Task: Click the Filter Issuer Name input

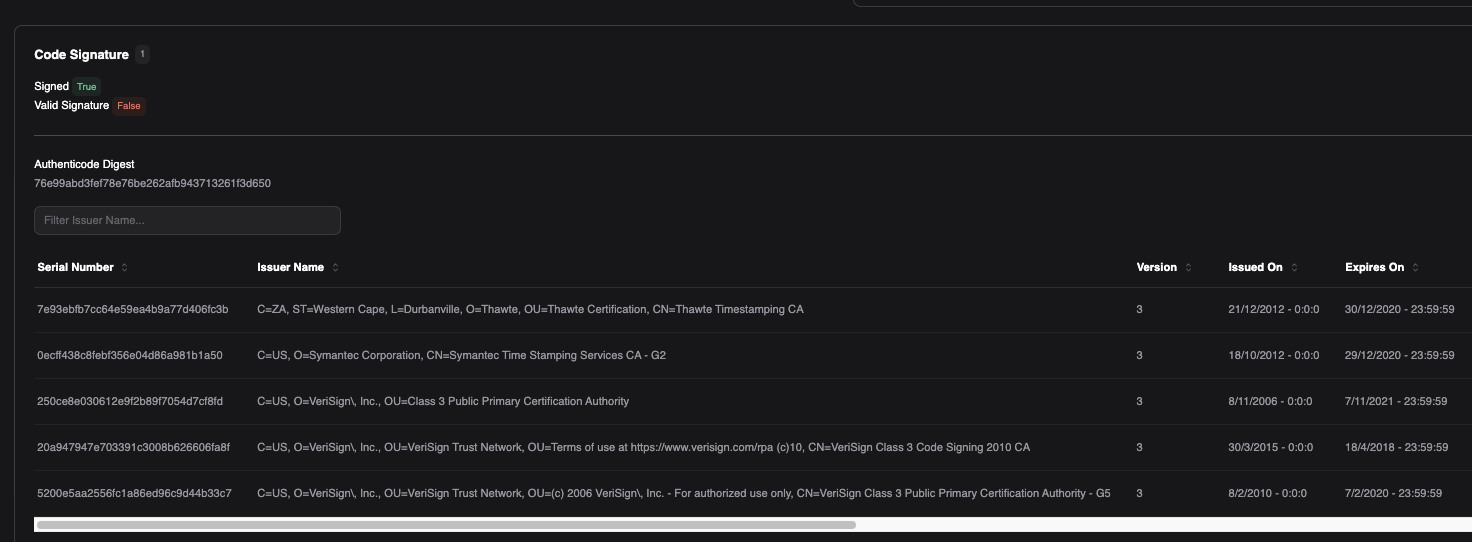Action: pos(187,220)
